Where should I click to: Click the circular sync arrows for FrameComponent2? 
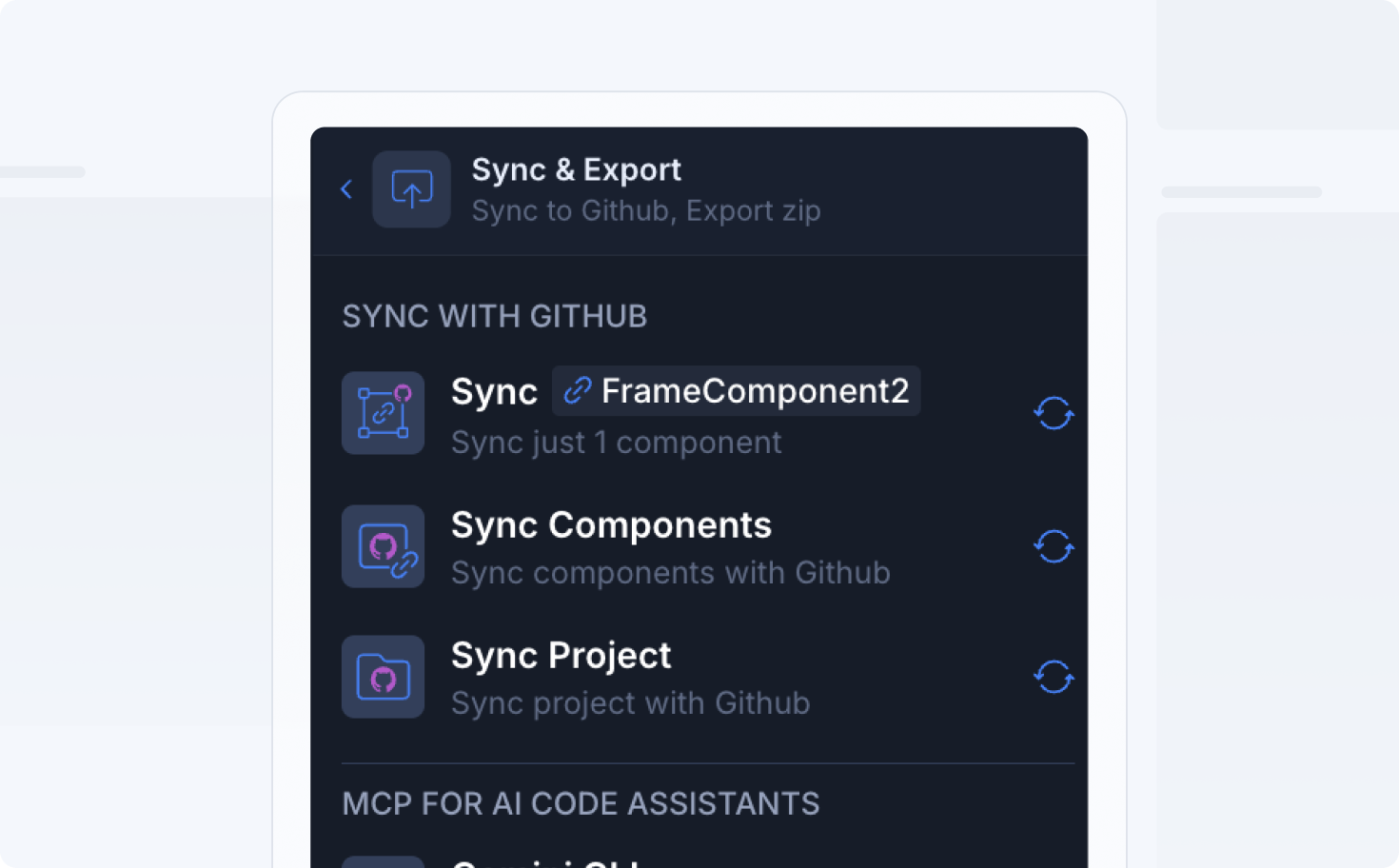pos(1054,413)
